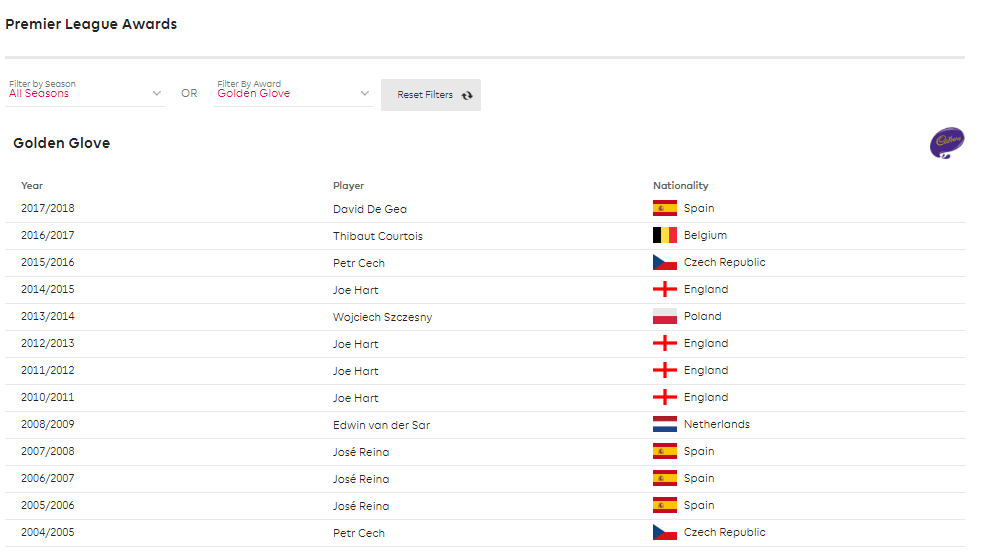Click the Edwin van der Sar row
This screenshot has height=554, width=998.
pos(485,425)
